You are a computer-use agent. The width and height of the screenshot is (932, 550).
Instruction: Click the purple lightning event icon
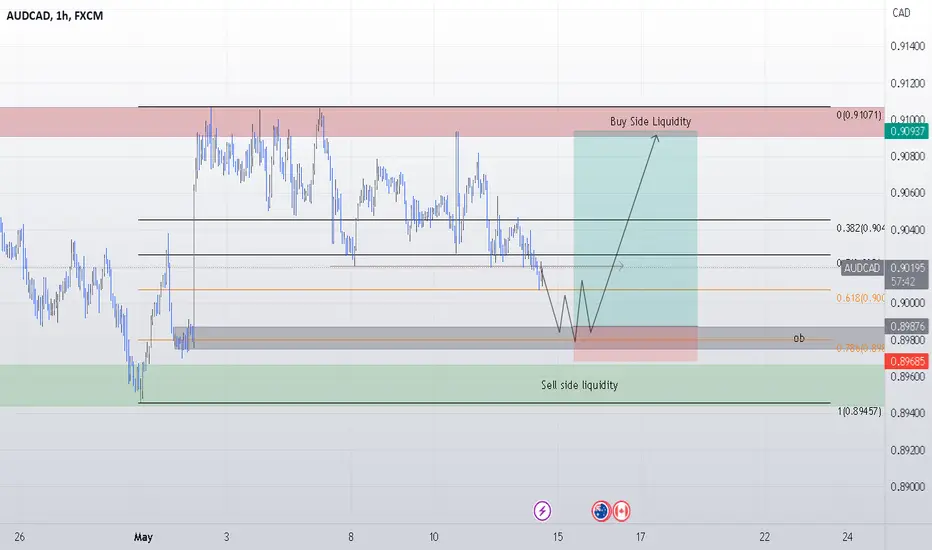[x=542, y=511]
